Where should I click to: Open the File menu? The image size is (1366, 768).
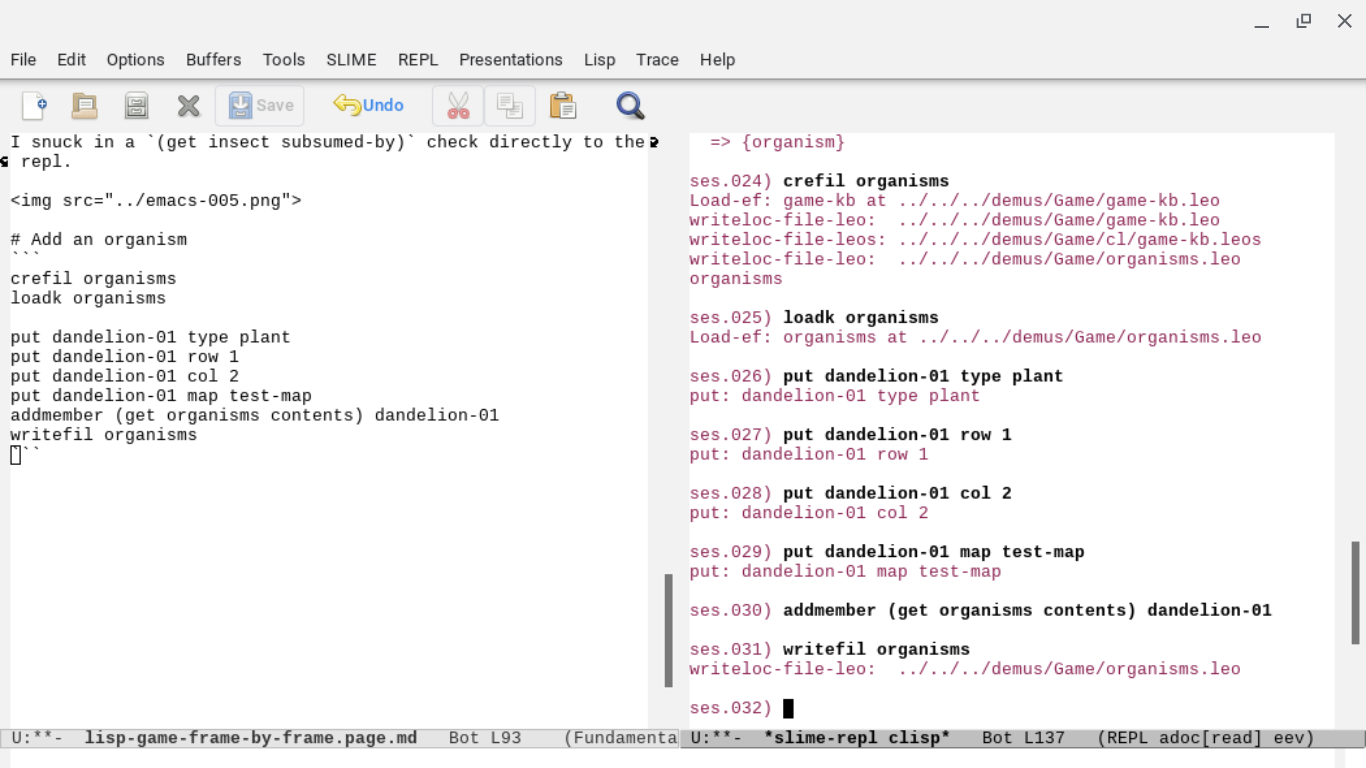23,60
